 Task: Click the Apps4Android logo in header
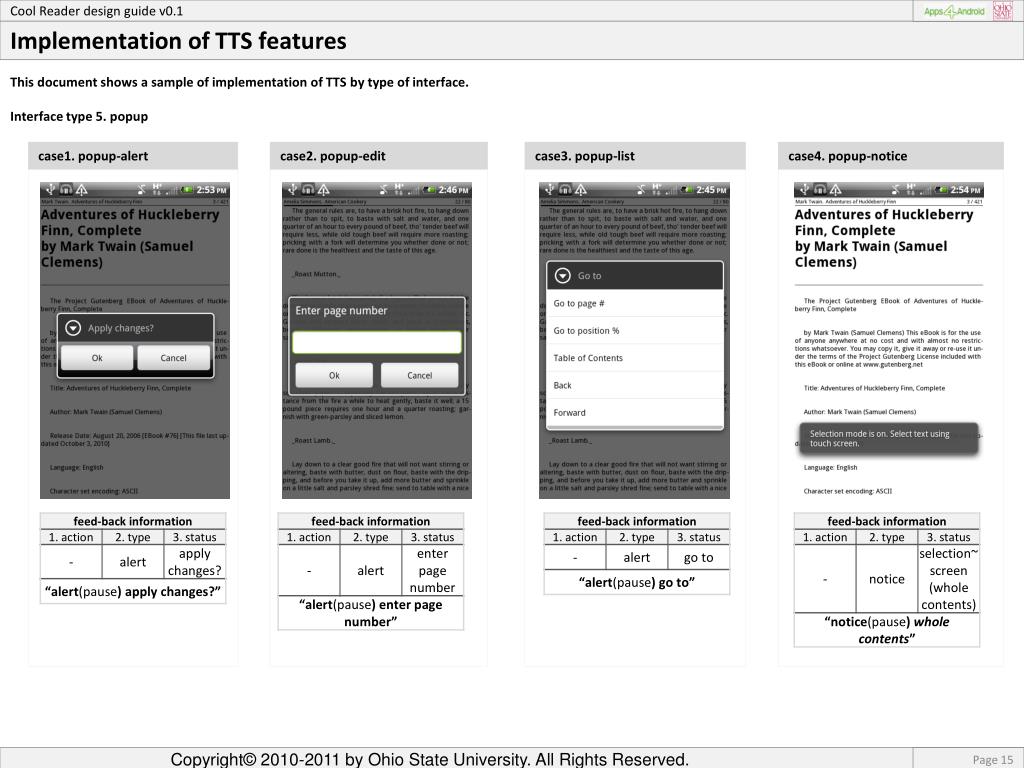(953, 11)
